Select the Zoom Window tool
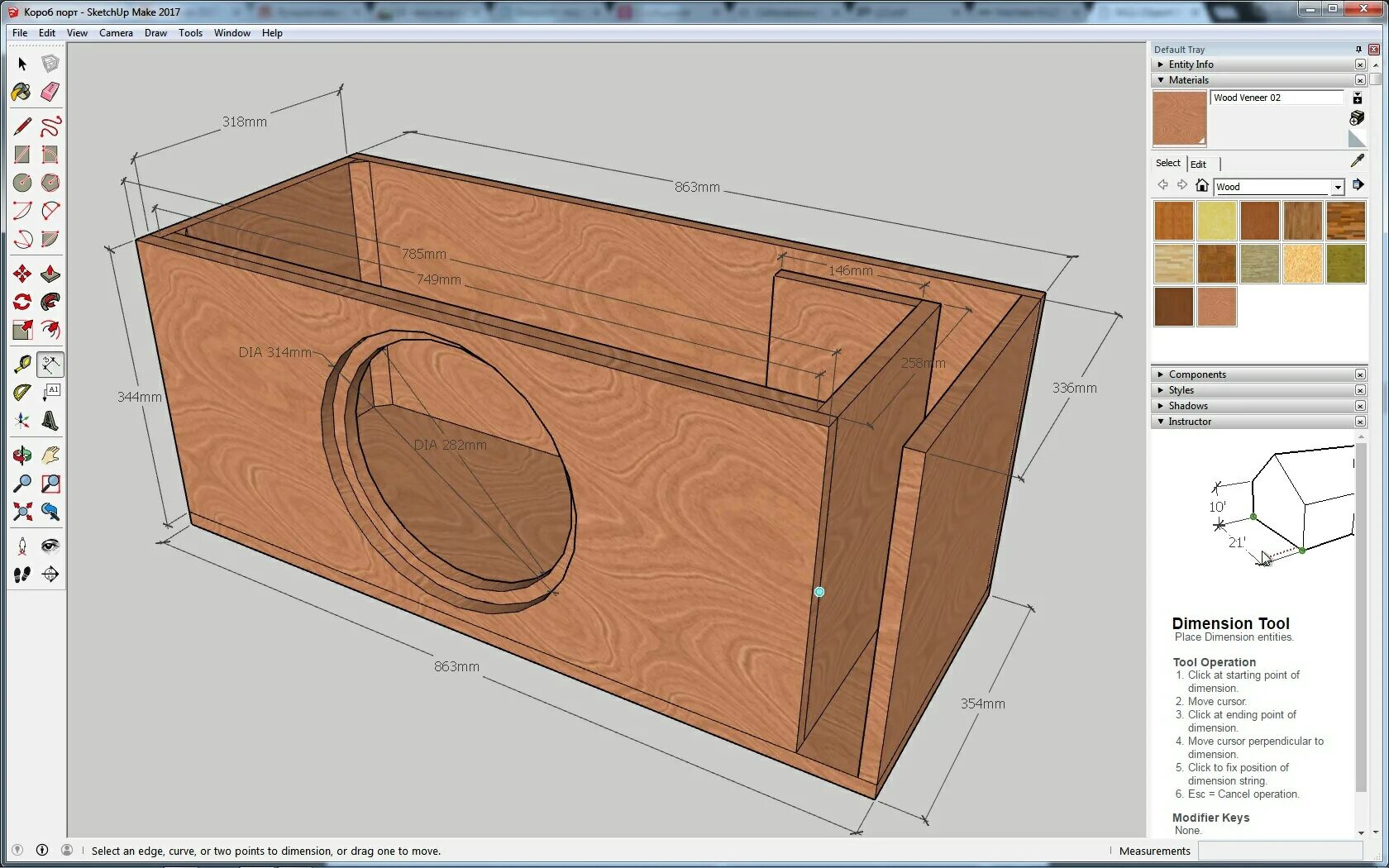The height and width of the screenshot is (868, 1389). coord(50,484)
